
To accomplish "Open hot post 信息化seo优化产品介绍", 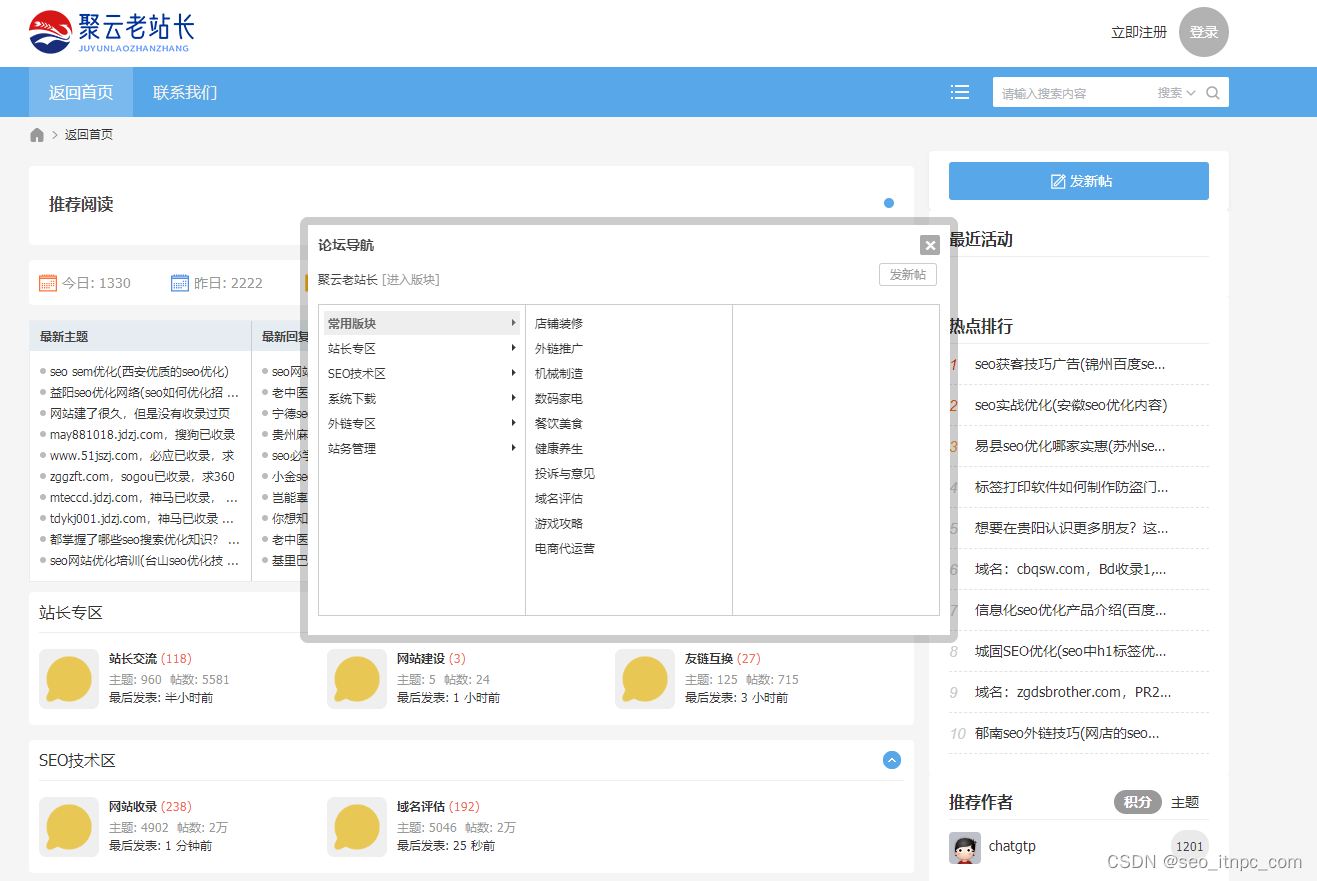I will (x=1070, y=610).
